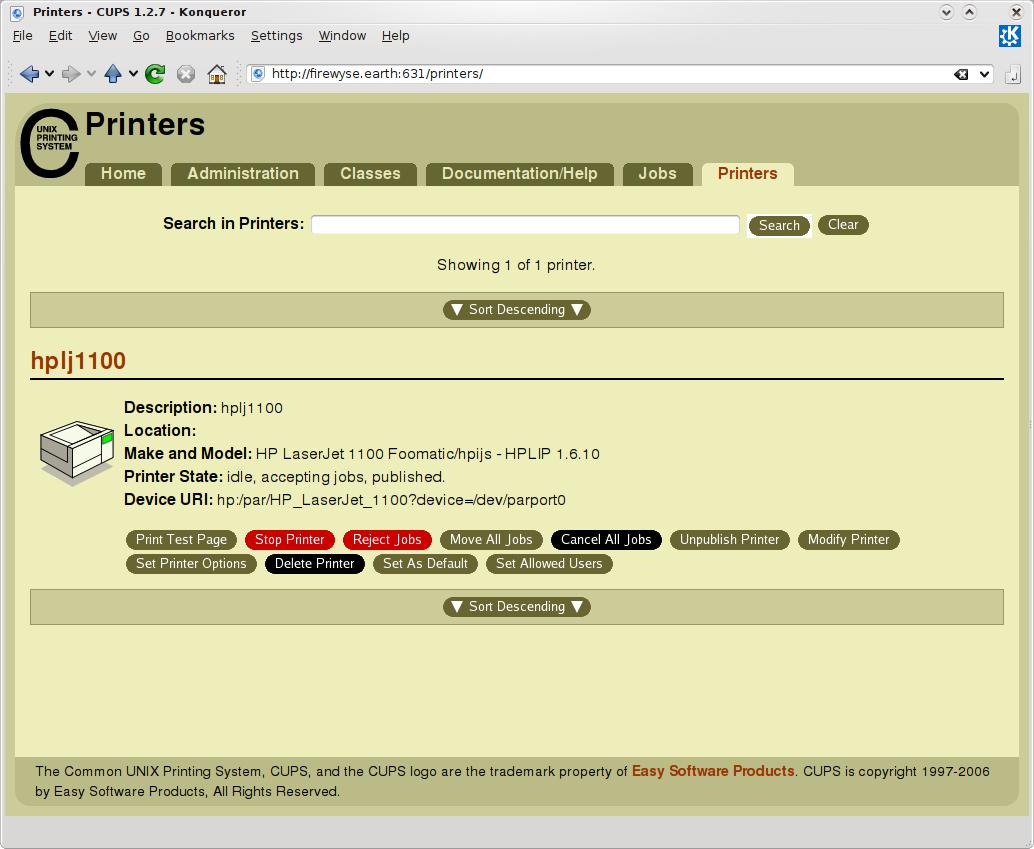Switch to the Classes tab
The image size is (1034, 849).
point(370,173)
